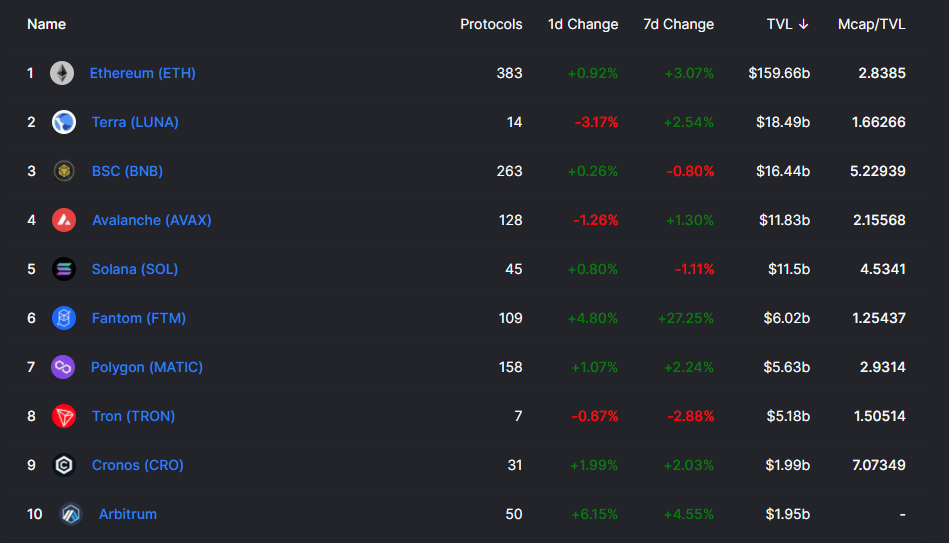Click the Avalanche red logo icon

[x=64, y=220]
